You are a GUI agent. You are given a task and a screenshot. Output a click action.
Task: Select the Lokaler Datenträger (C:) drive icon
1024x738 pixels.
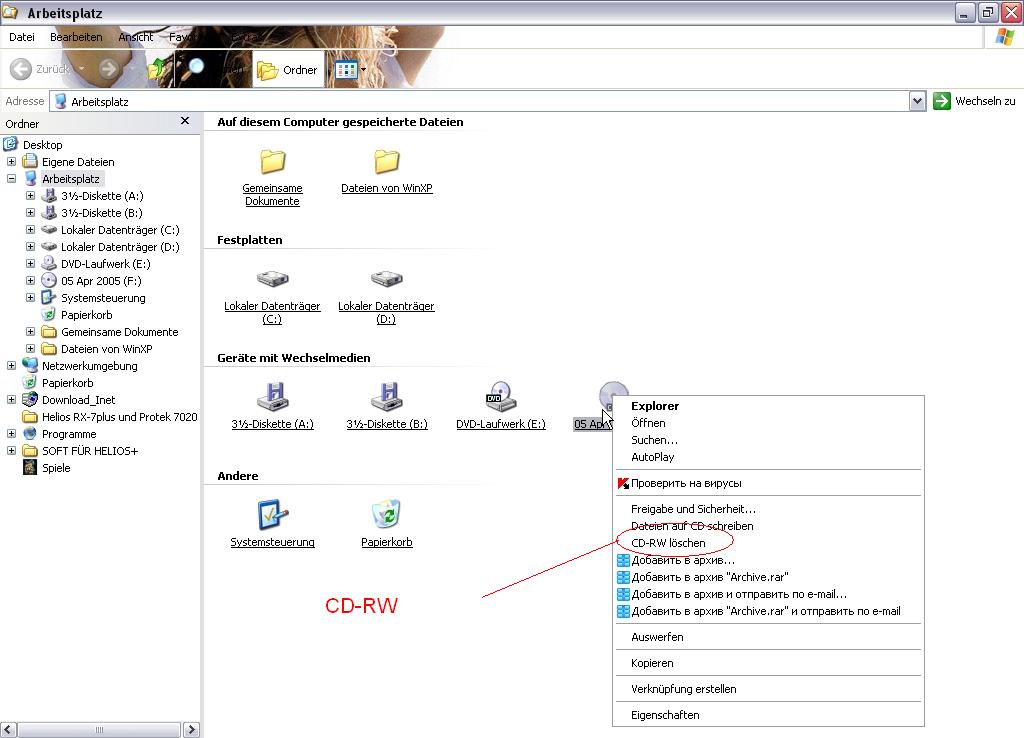pyautogui.click(x=272, y=280)
